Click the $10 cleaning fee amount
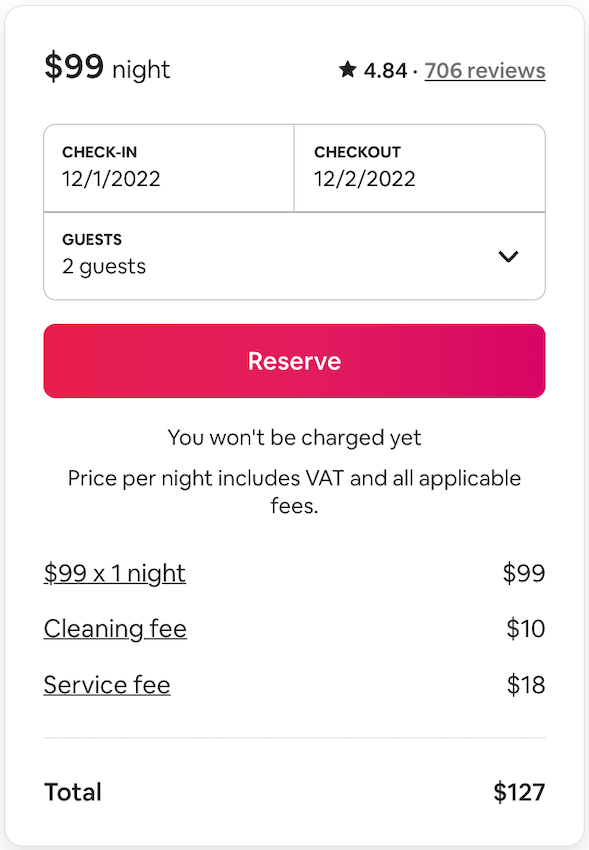Viewport: 589px width, 850px height. (526, 629)
